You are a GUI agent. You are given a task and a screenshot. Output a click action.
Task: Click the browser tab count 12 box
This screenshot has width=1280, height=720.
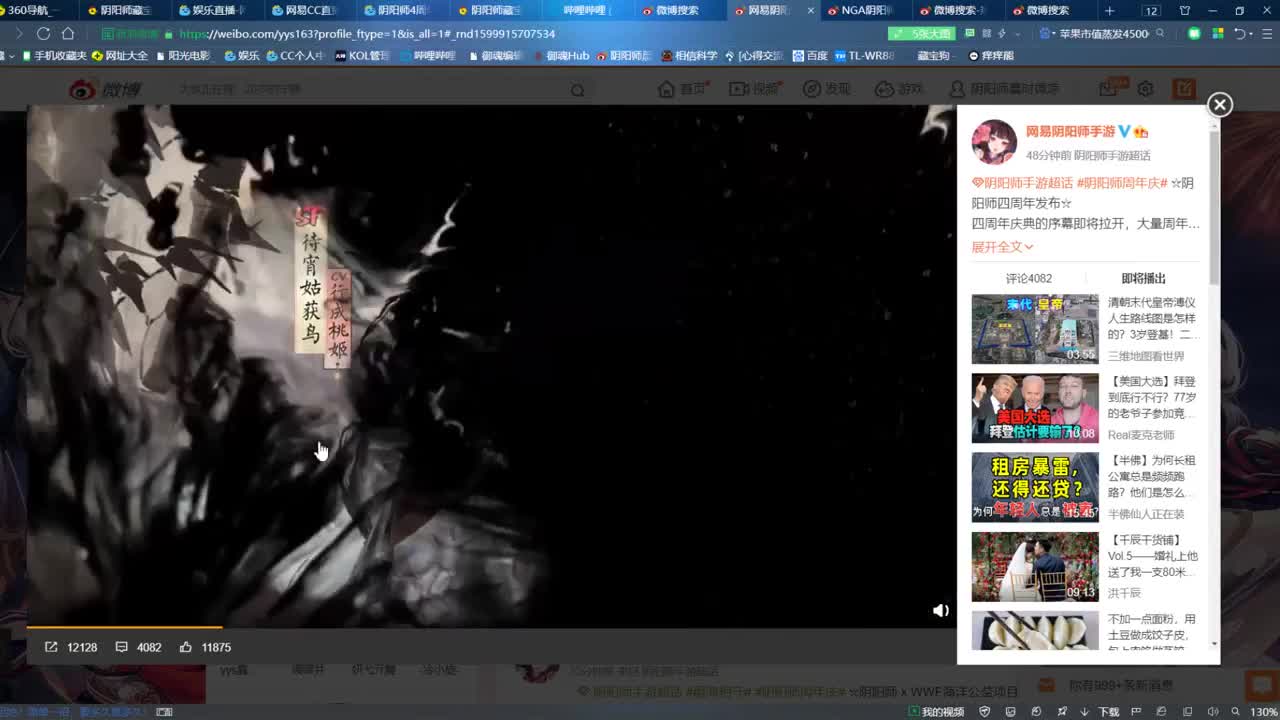[1151, 10]
